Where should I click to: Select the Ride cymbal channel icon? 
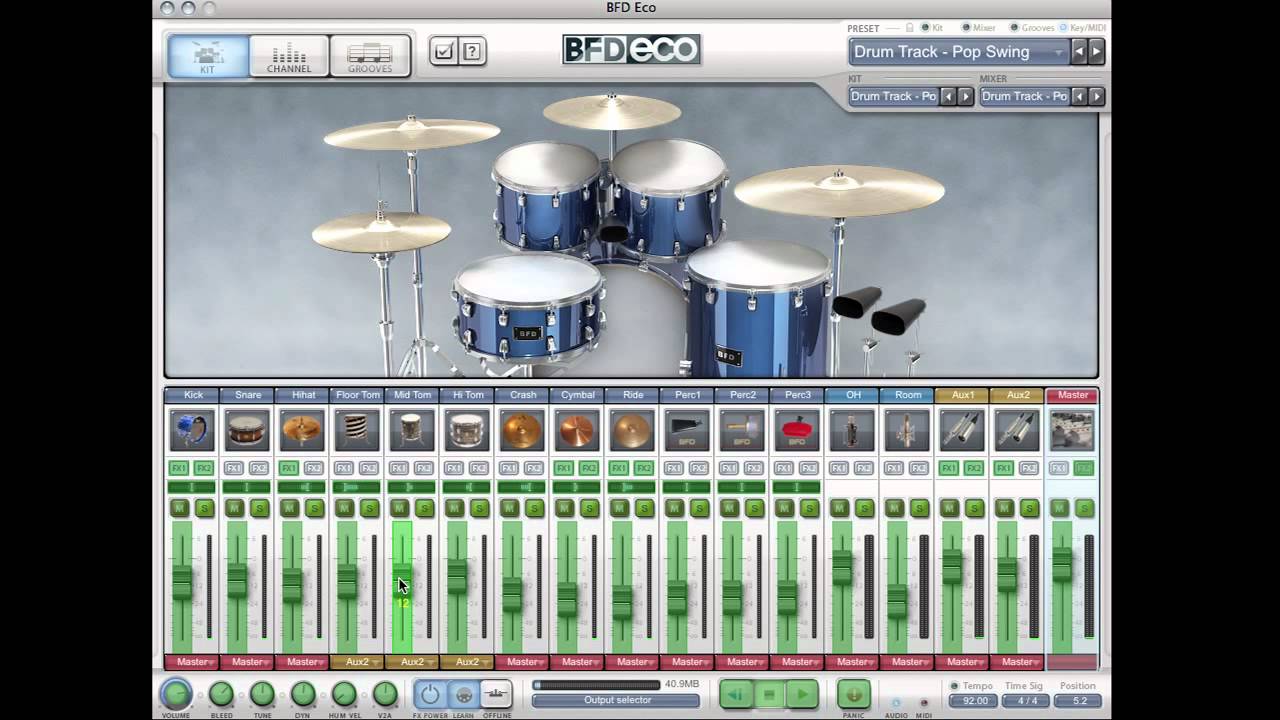point(632,430)
